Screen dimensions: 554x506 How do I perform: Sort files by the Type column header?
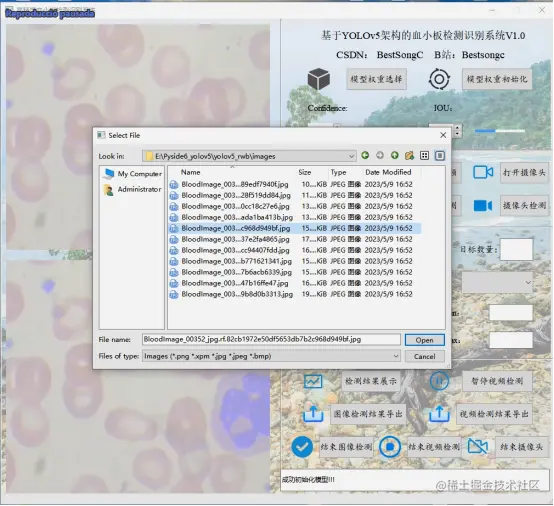(338, 172)
